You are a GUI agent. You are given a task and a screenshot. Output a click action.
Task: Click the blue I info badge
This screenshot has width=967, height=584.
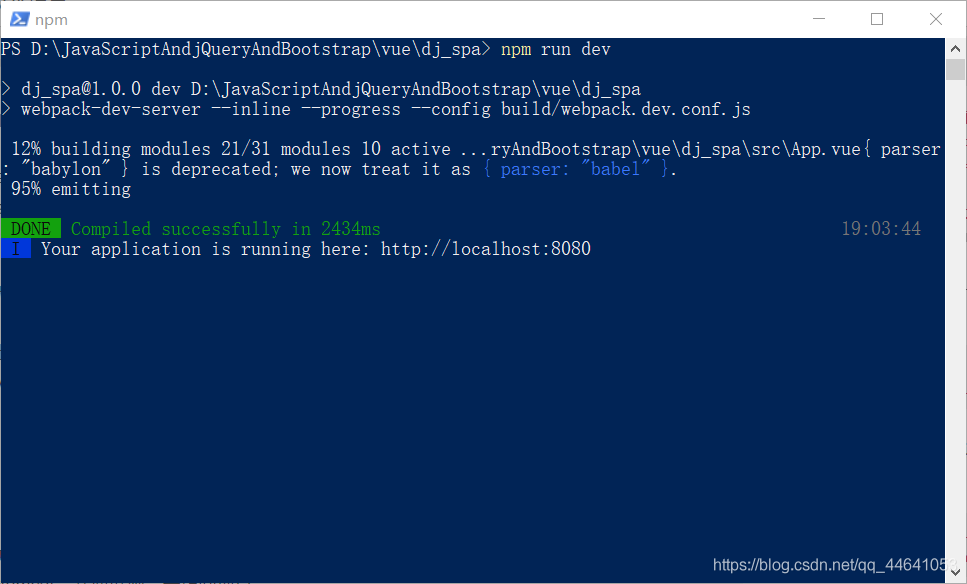(x=16, y=249)
